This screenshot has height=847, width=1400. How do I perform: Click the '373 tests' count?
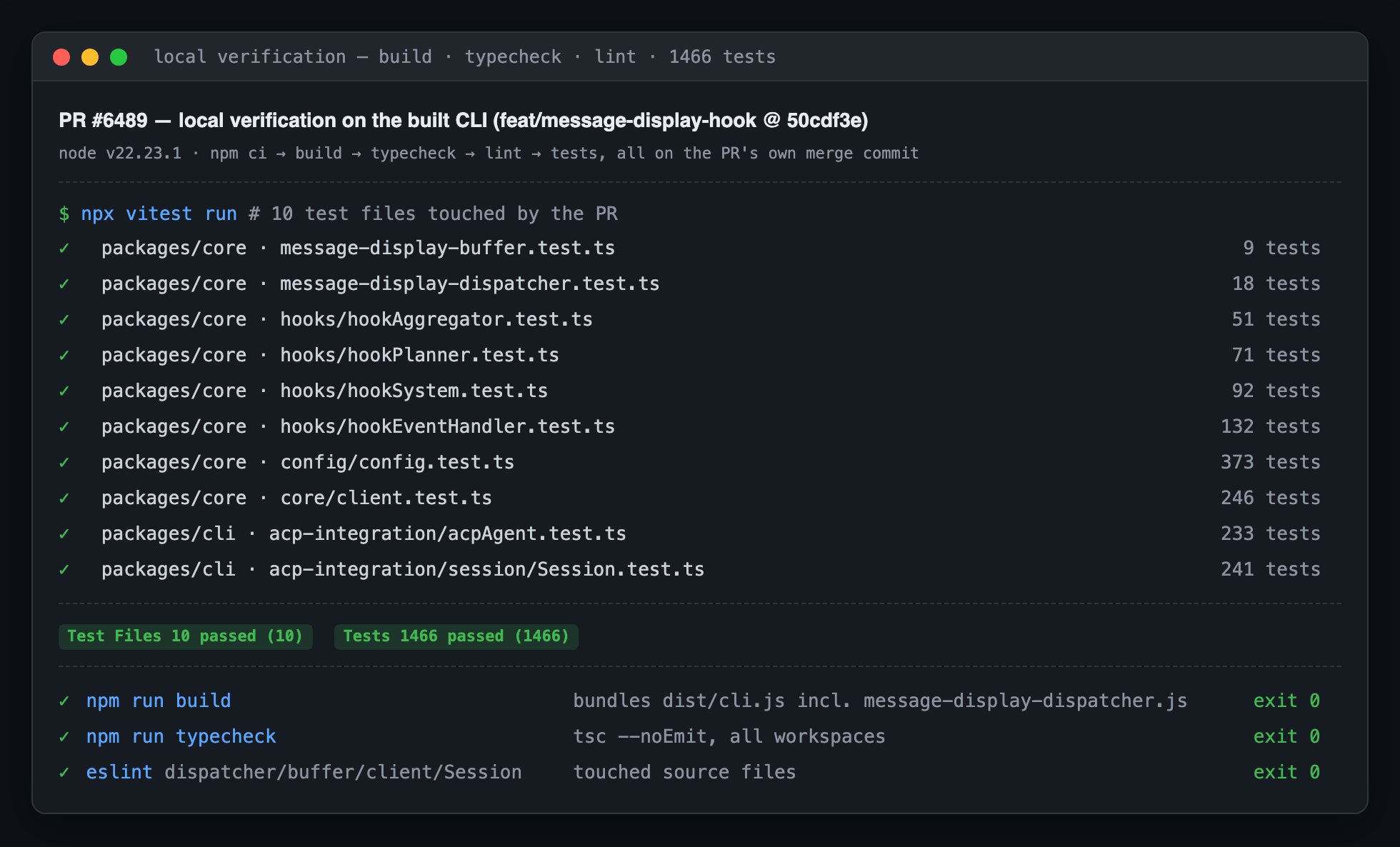(x=1270, y=462)
